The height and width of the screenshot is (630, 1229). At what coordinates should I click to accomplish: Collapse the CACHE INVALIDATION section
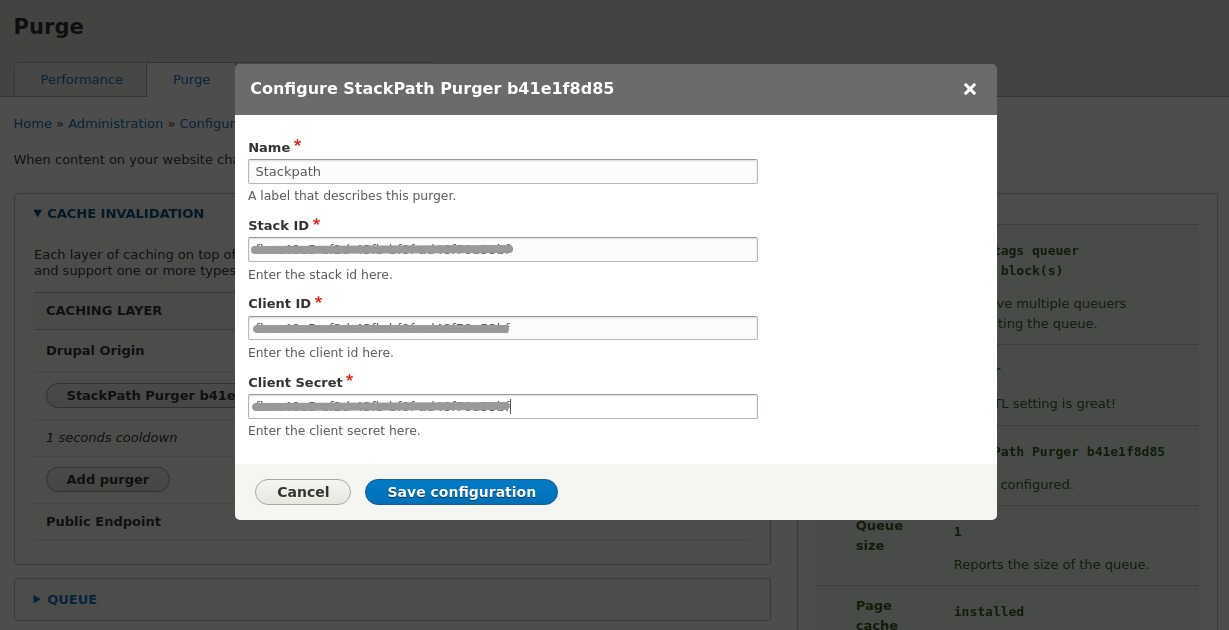[x=125, y=213]
